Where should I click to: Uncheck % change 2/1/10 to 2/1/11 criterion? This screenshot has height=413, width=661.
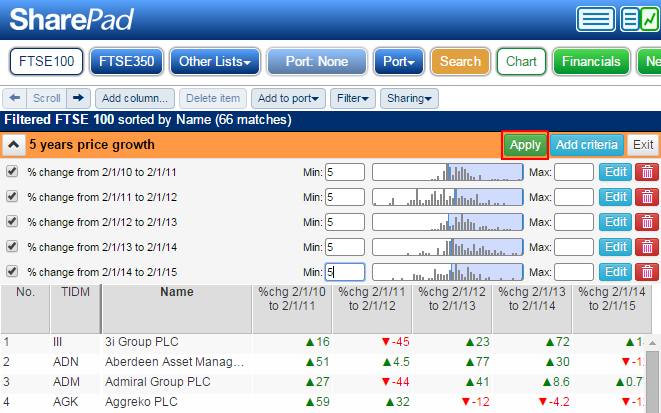12,171
